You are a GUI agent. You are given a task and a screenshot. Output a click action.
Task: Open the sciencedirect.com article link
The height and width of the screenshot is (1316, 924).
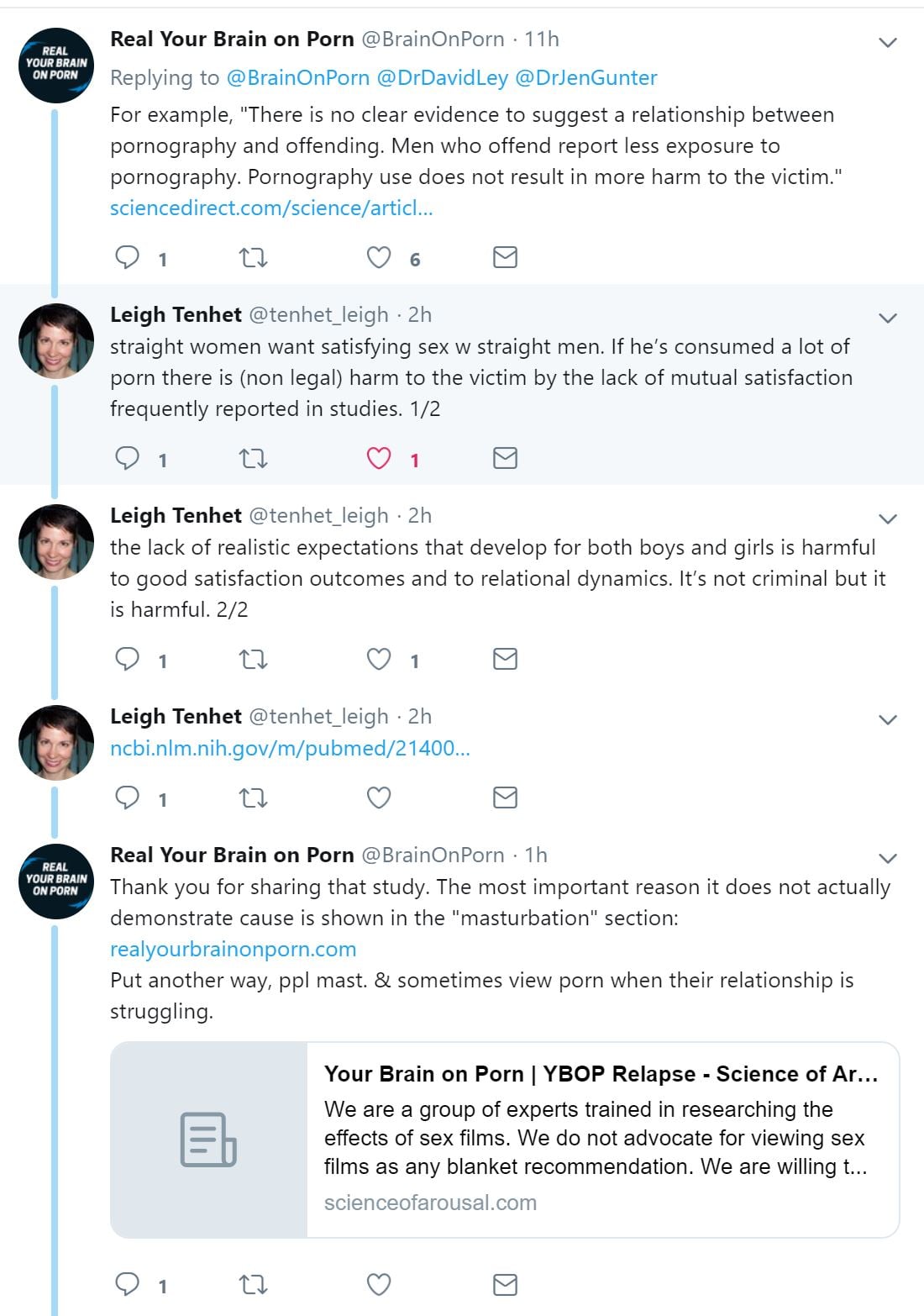pyautogui.click(x=271, y=208)
